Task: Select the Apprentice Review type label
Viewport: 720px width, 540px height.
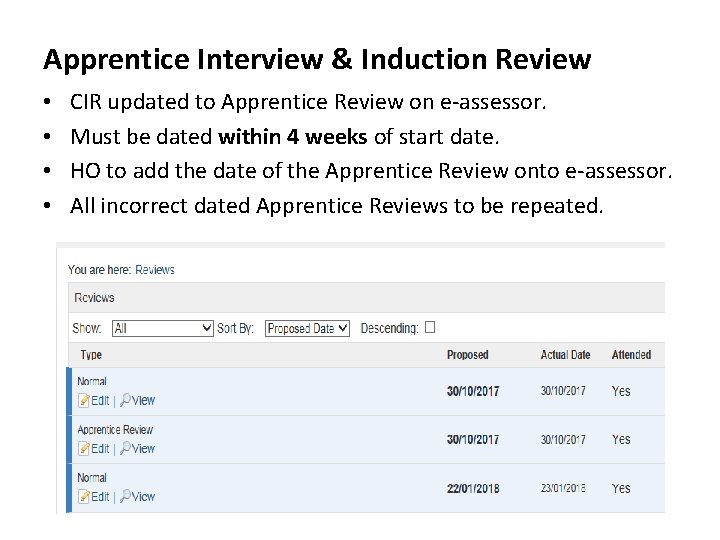Action: click(115, 430)
